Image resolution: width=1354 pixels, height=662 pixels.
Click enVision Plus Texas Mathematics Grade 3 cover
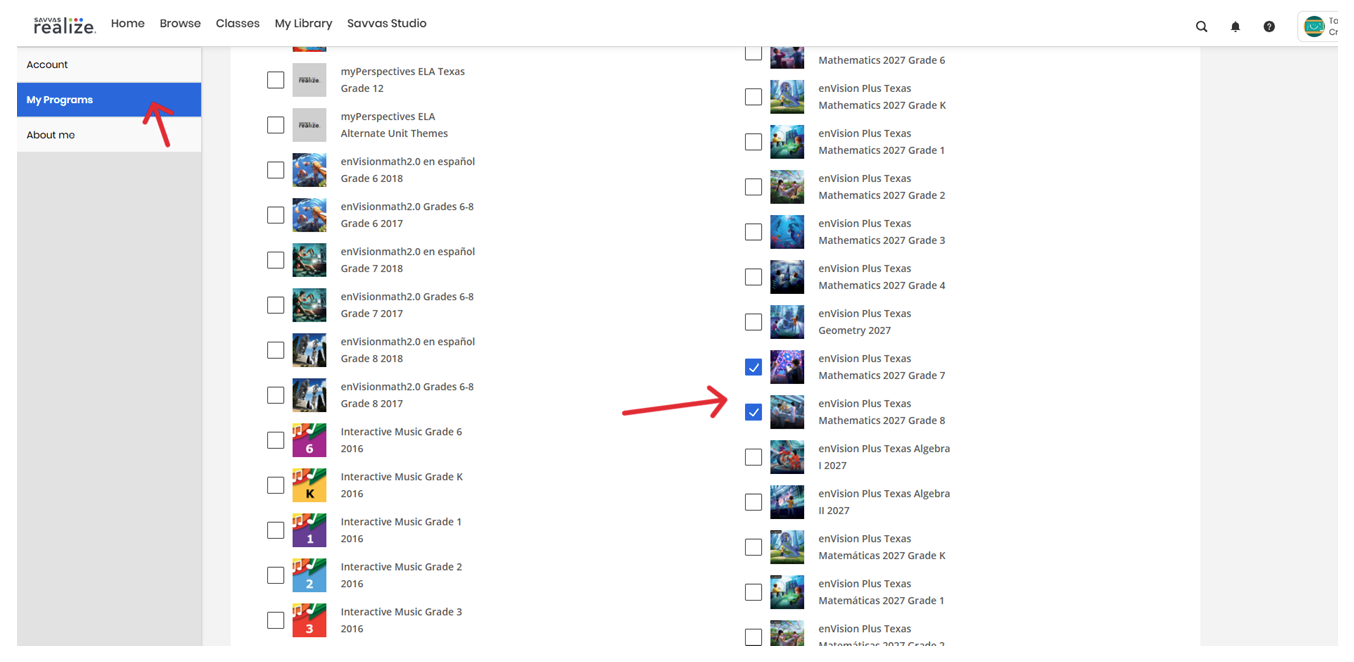click(x=787, y=232)
